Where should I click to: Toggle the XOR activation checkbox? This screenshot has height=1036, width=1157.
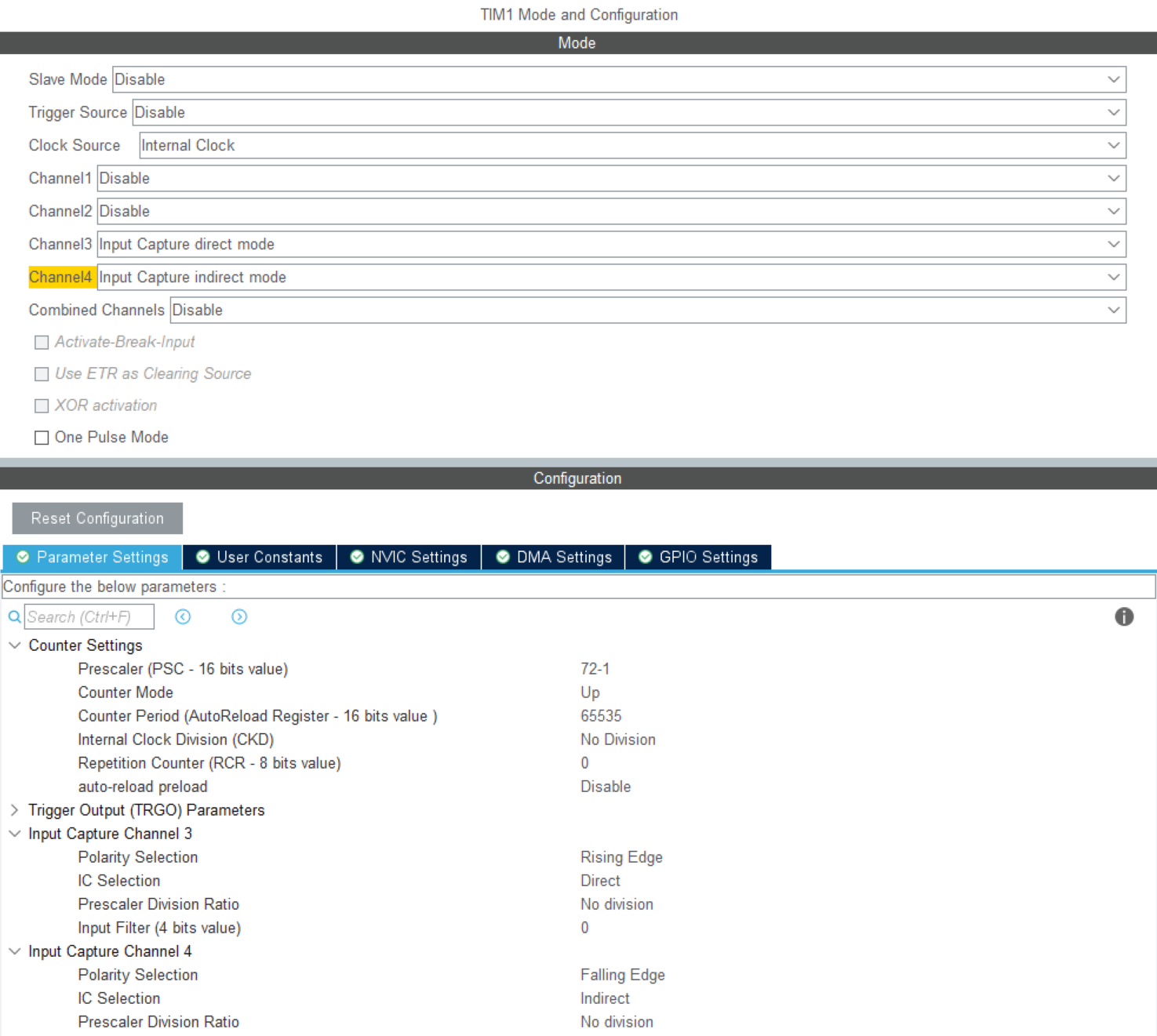click(42, 406)
